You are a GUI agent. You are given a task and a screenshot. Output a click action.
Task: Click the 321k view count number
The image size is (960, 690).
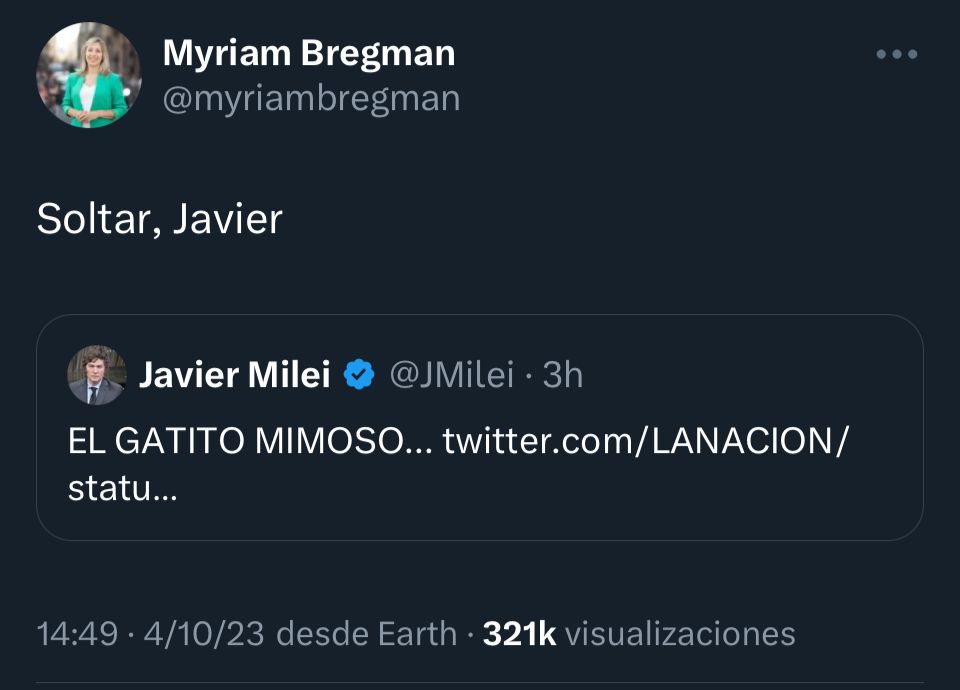519,634
